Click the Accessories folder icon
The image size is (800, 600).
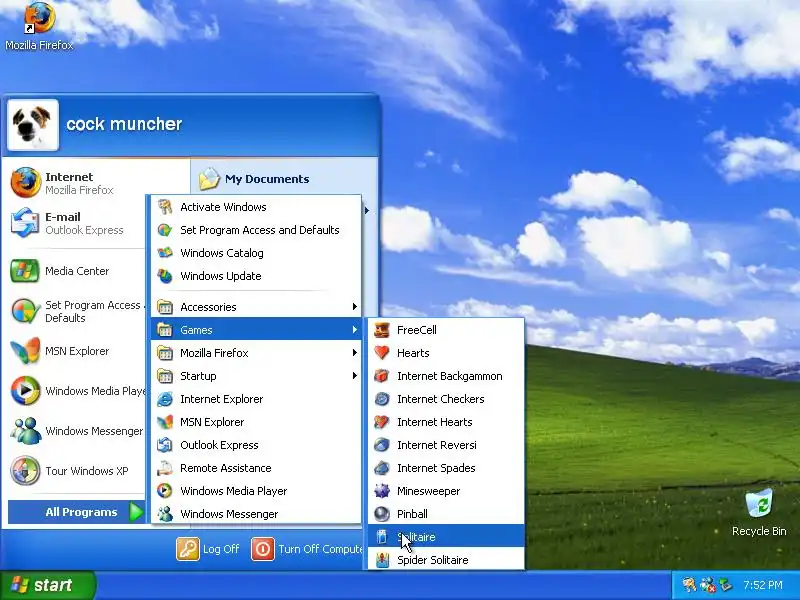pyautogui.click(x=164, y=307)
